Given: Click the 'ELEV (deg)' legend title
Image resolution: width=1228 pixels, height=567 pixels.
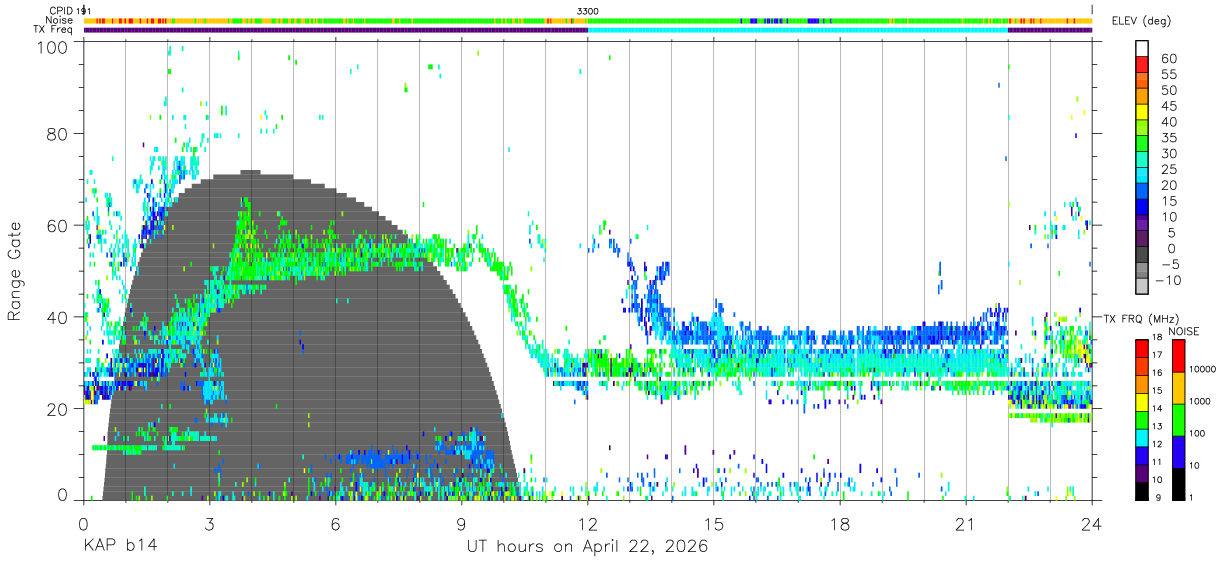Looking at the screenshot, I should coord(1141,21).
